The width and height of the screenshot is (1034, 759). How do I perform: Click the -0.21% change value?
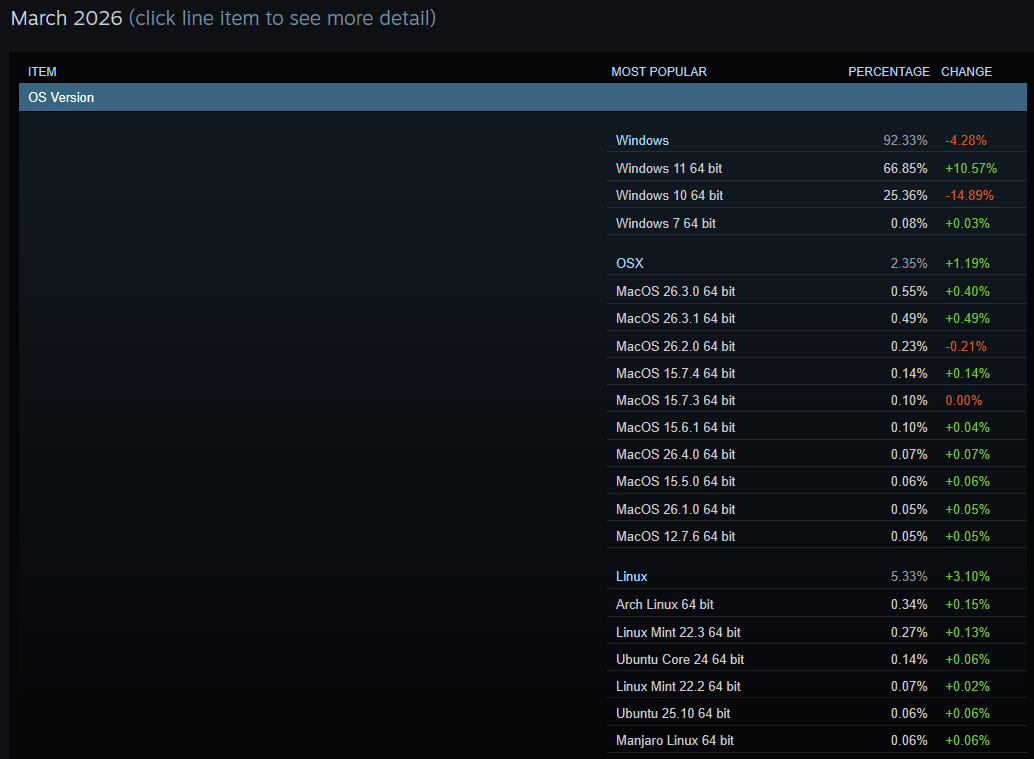coord(966,346)
